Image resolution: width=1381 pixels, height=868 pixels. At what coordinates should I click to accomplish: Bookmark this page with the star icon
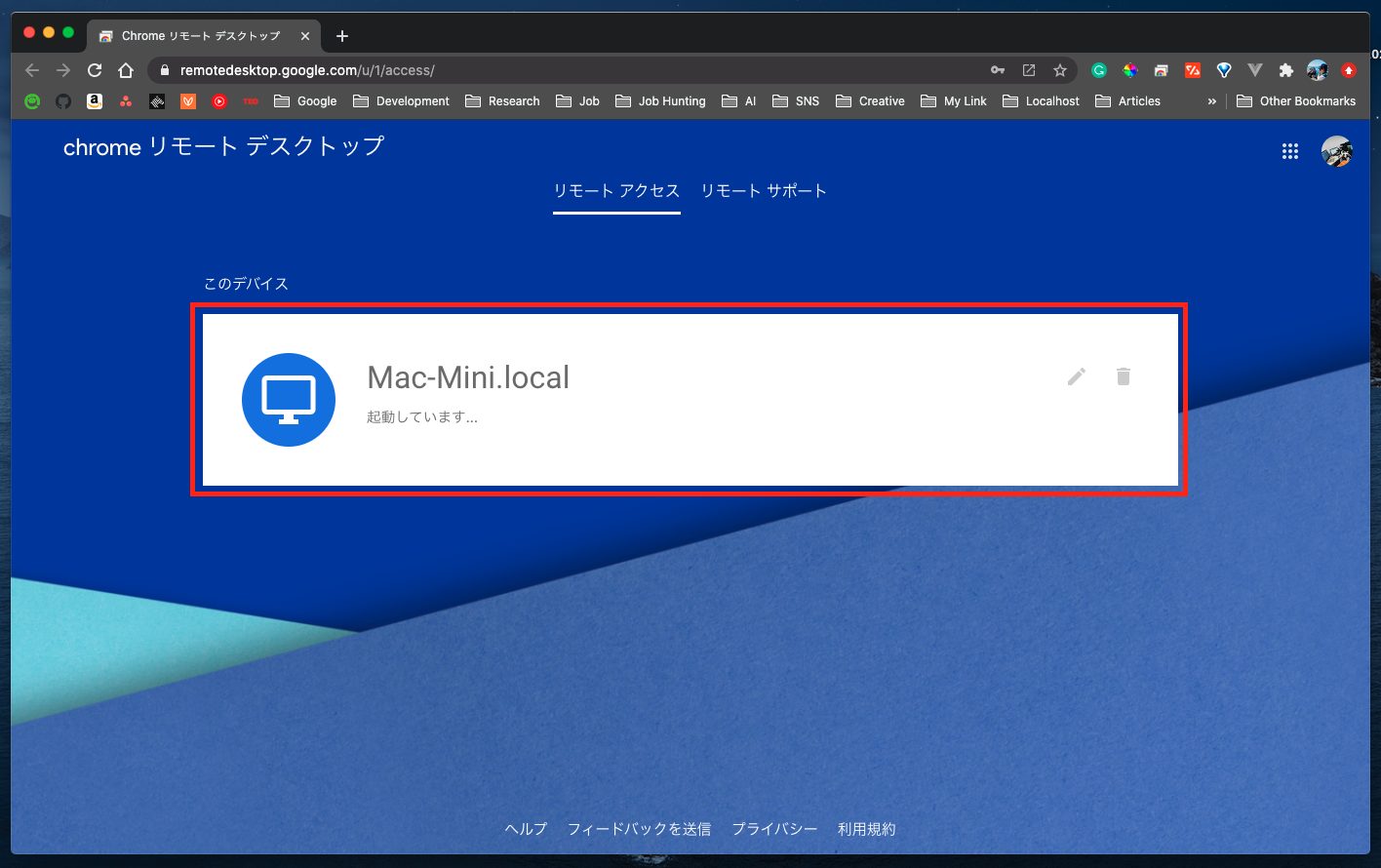1060,70
